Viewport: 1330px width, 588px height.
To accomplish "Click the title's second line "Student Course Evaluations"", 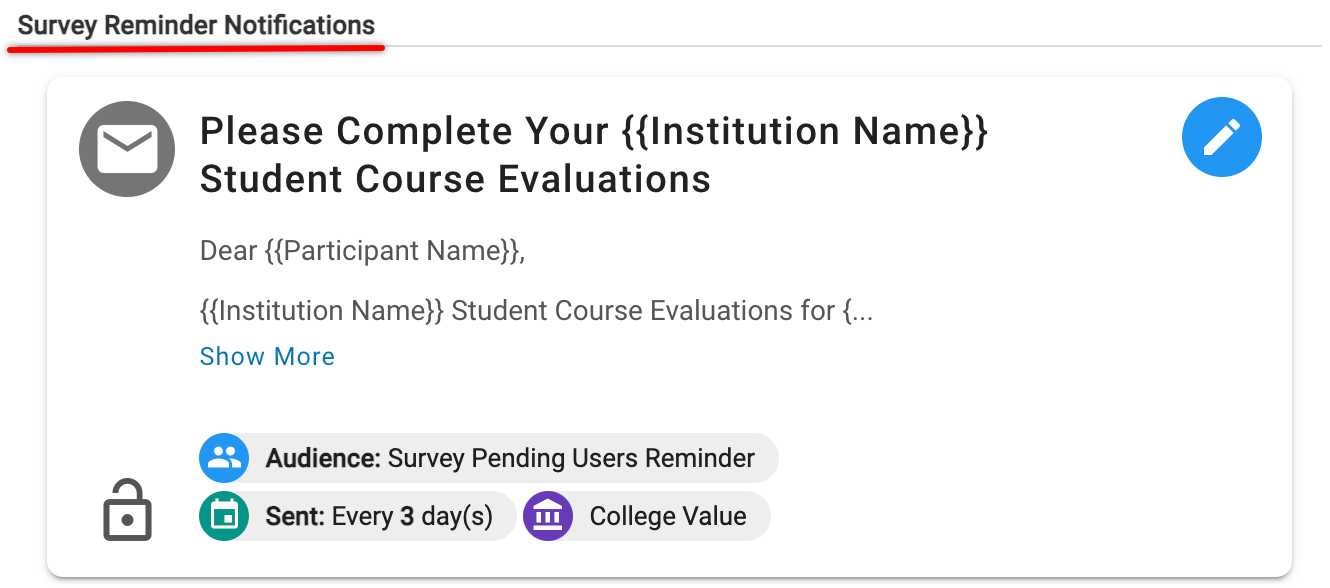I will pos(455,180).
